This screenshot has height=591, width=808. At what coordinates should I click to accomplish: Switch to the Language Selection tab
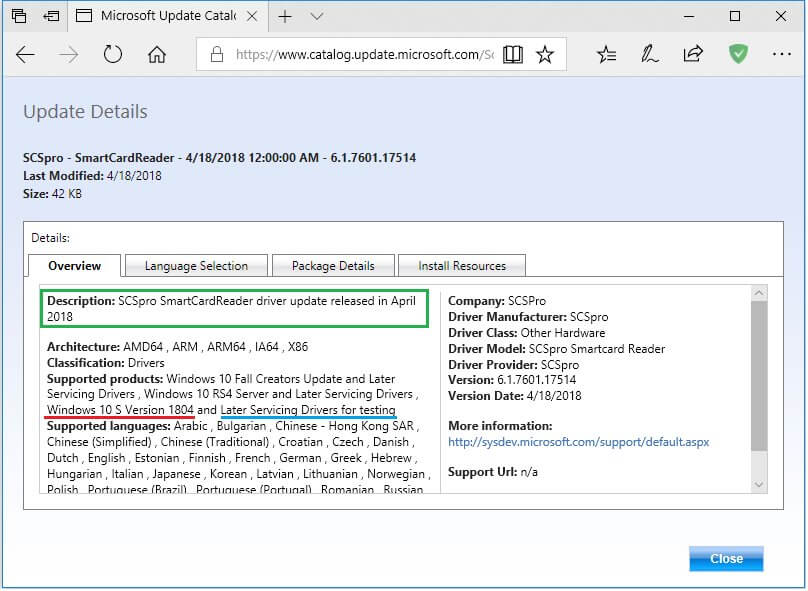[x=196, y=266]
